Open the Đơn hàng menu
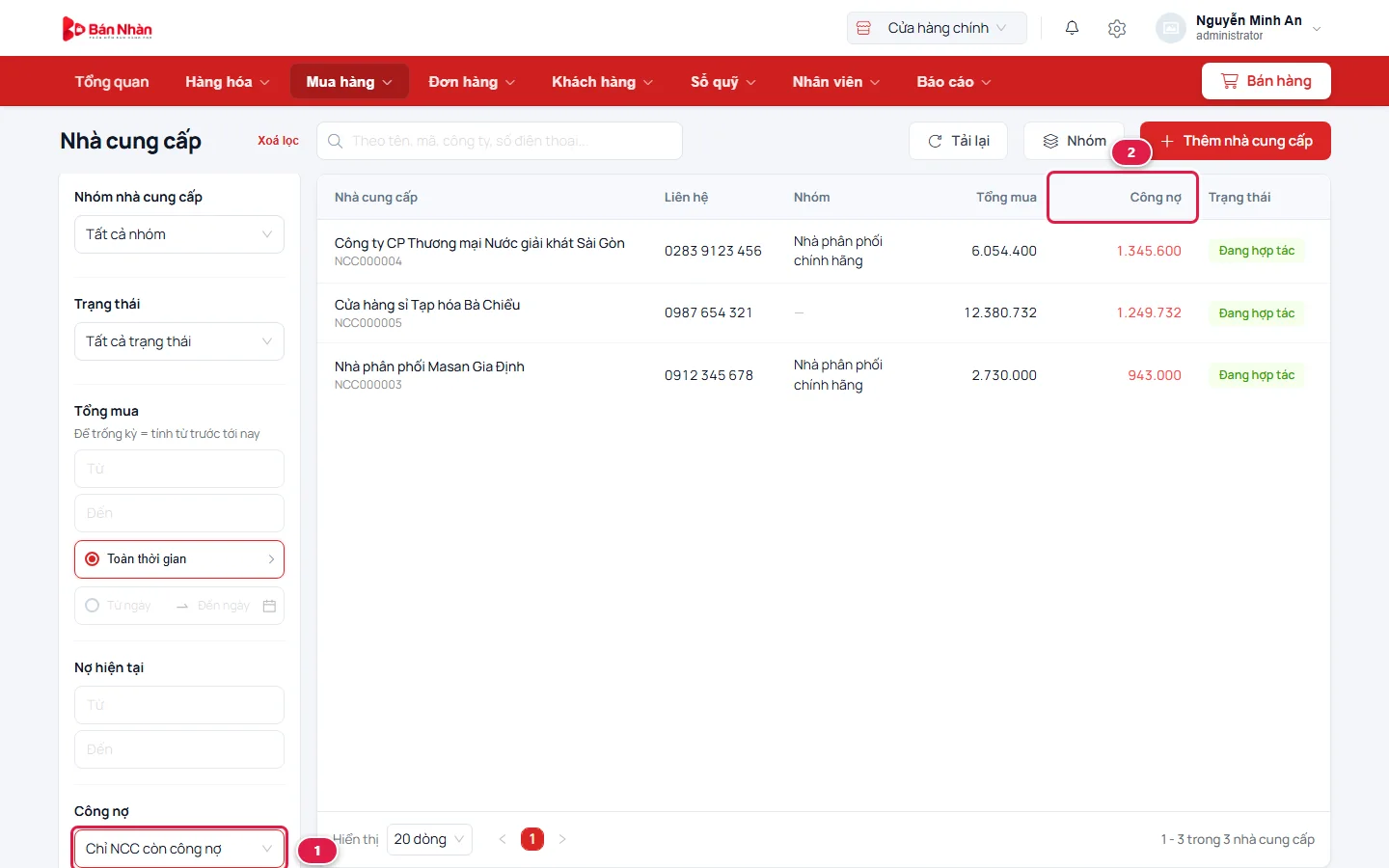 coord(472,82)
